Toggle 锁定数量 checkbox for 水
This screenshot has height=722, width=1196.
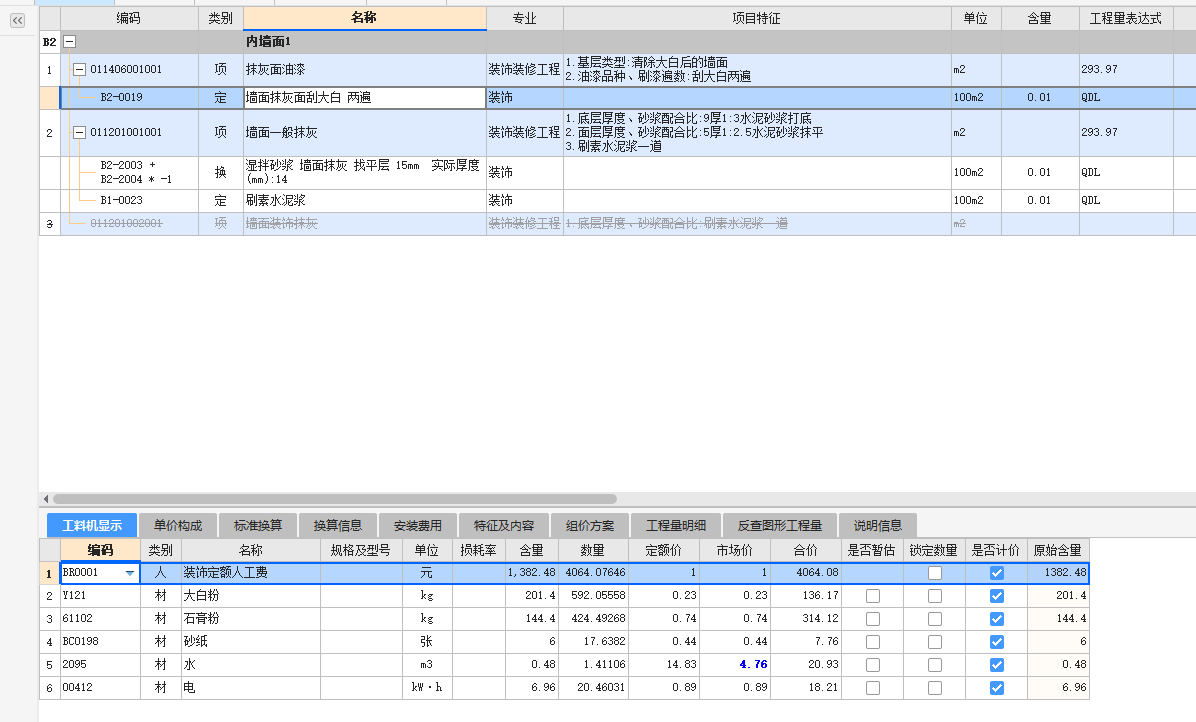(x=934, y=665)
